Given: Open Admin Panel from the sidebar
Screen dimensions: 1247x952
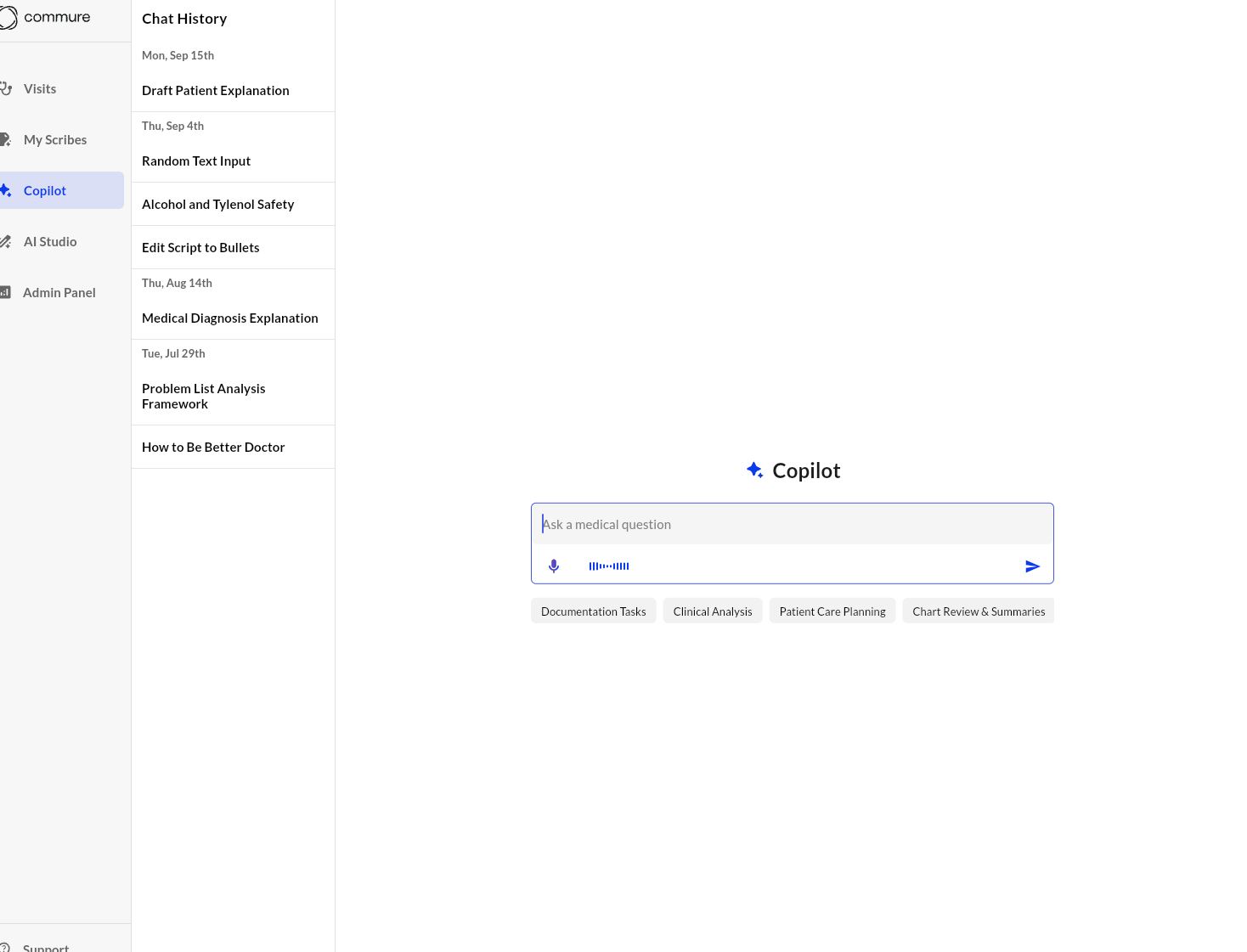Looking at the screenshot, I should pos(59,292).
